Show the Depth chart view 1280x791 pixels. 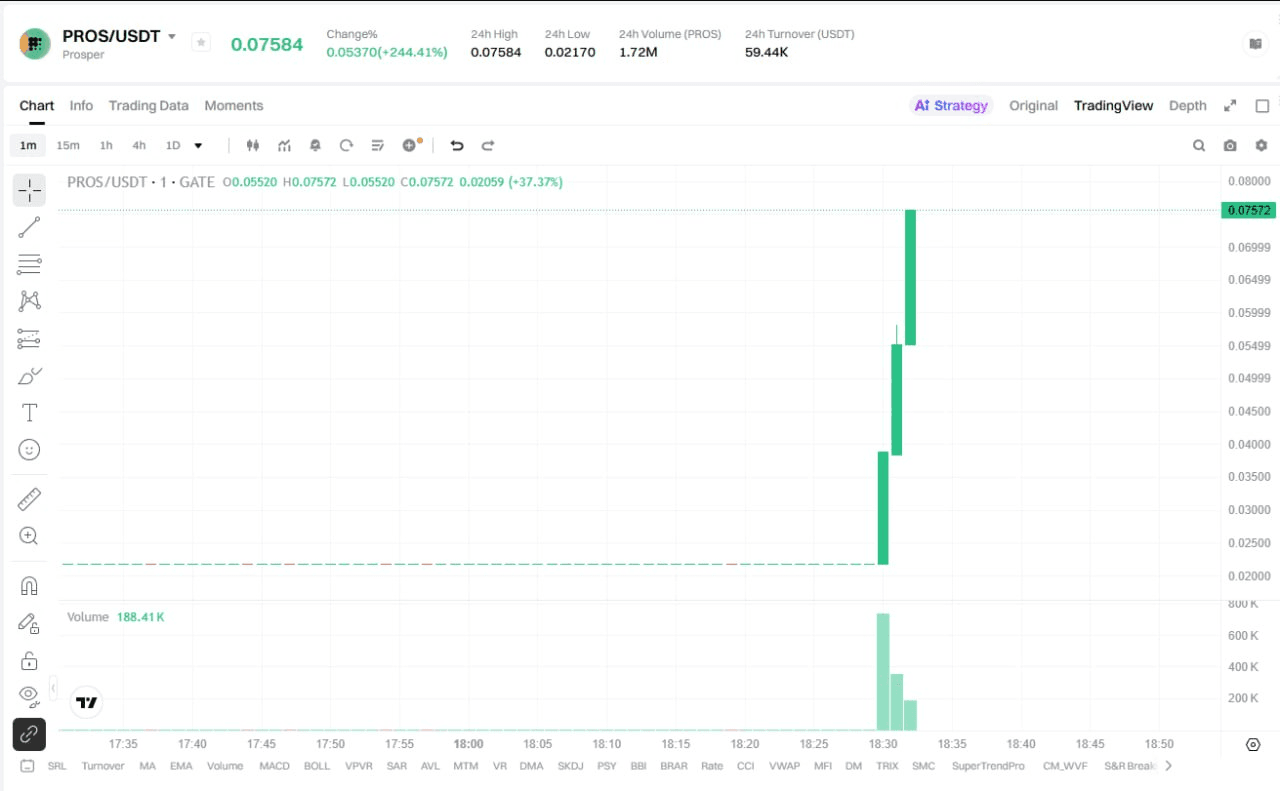(x=1188, y=106)
